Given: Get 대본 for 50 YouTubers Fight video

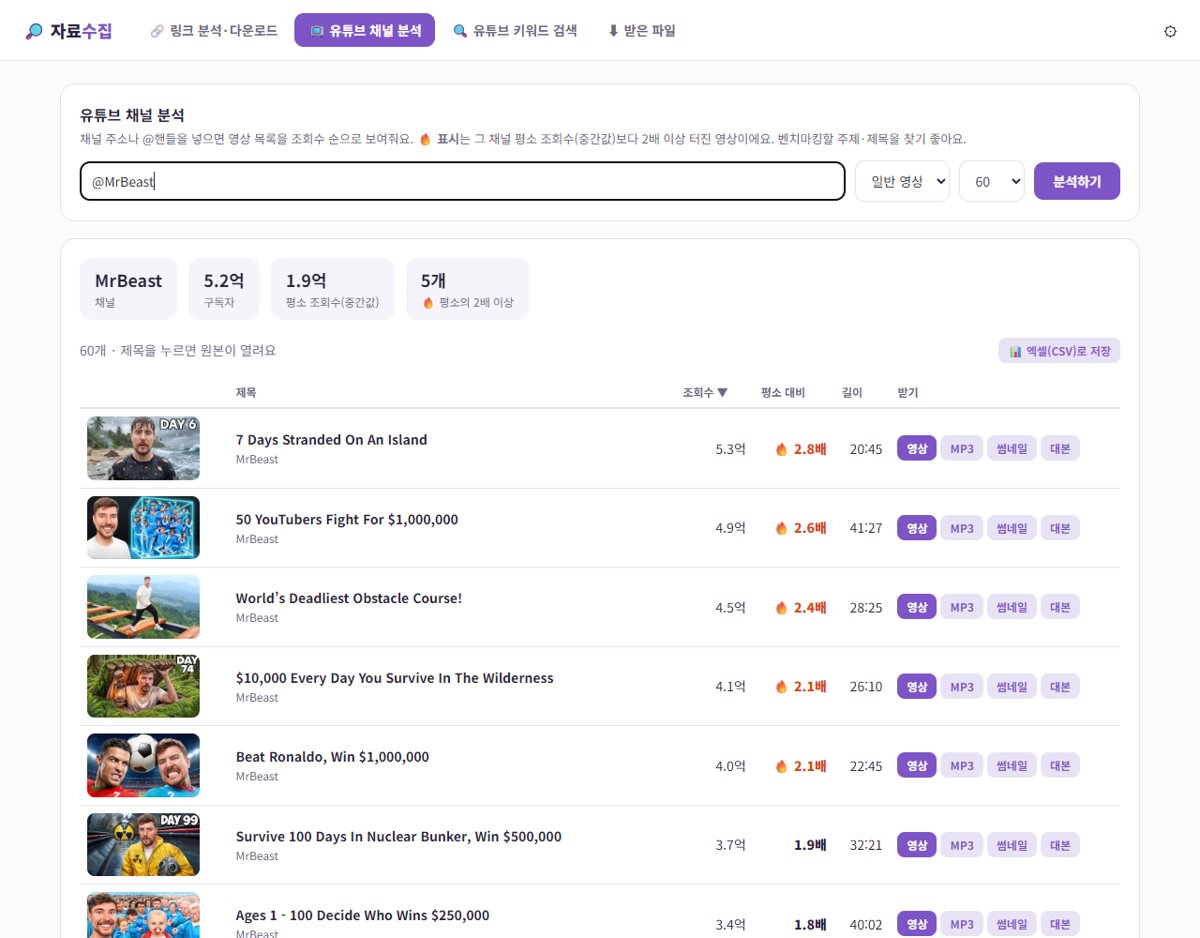Looking at the screenshot, I should coord(1060,528).
